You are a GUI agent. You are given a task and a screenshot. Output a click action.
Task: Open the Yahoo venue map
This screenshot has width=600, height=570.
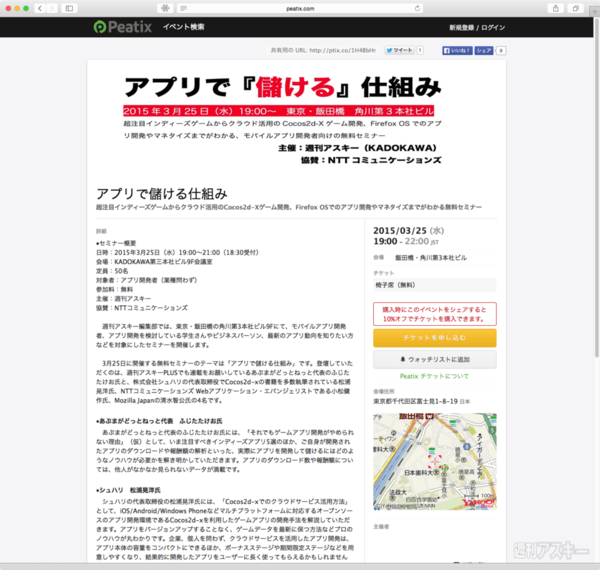click(435, 461)
